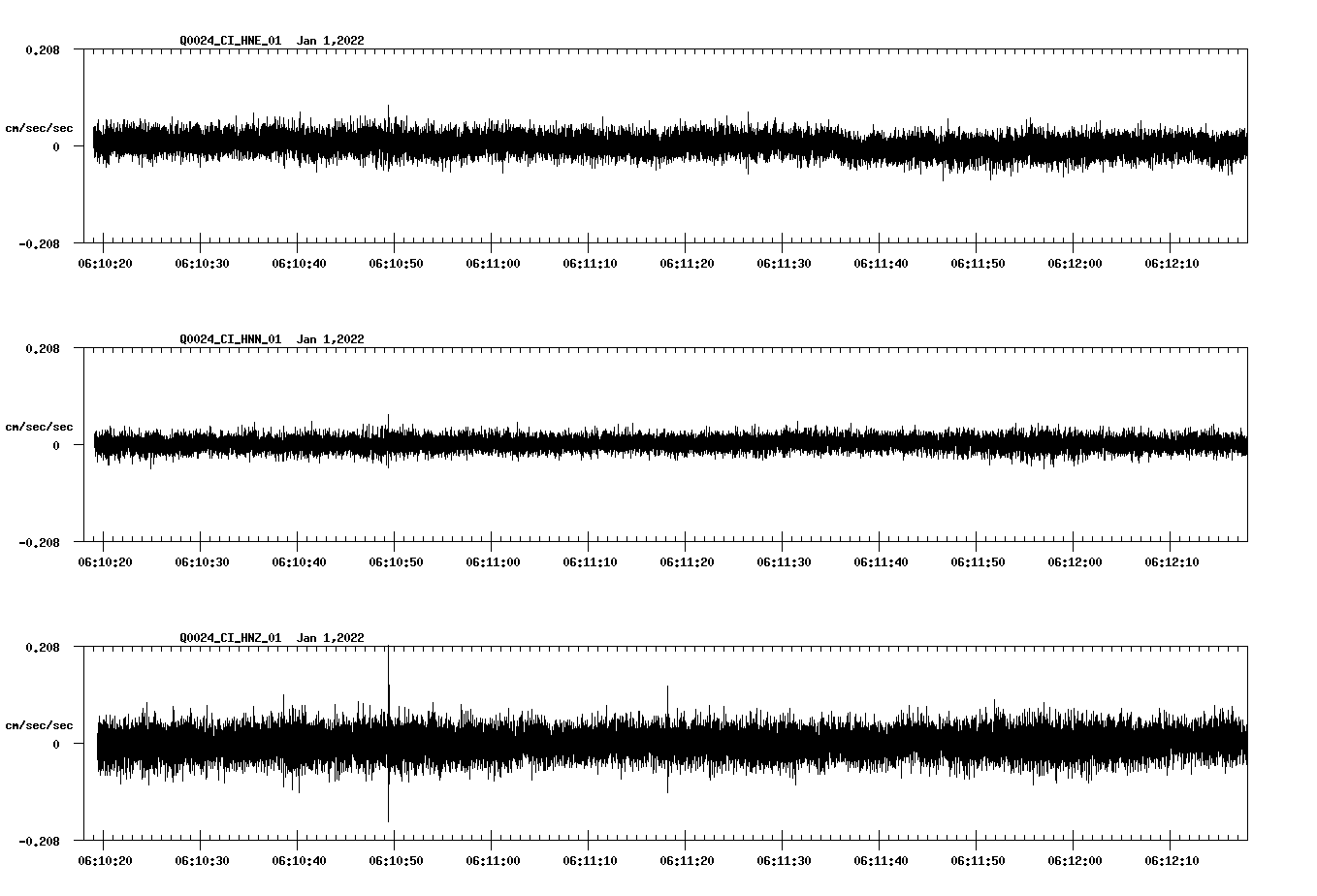Click the Q0024_CI_HNZ_01 chart title

[272, 638]
